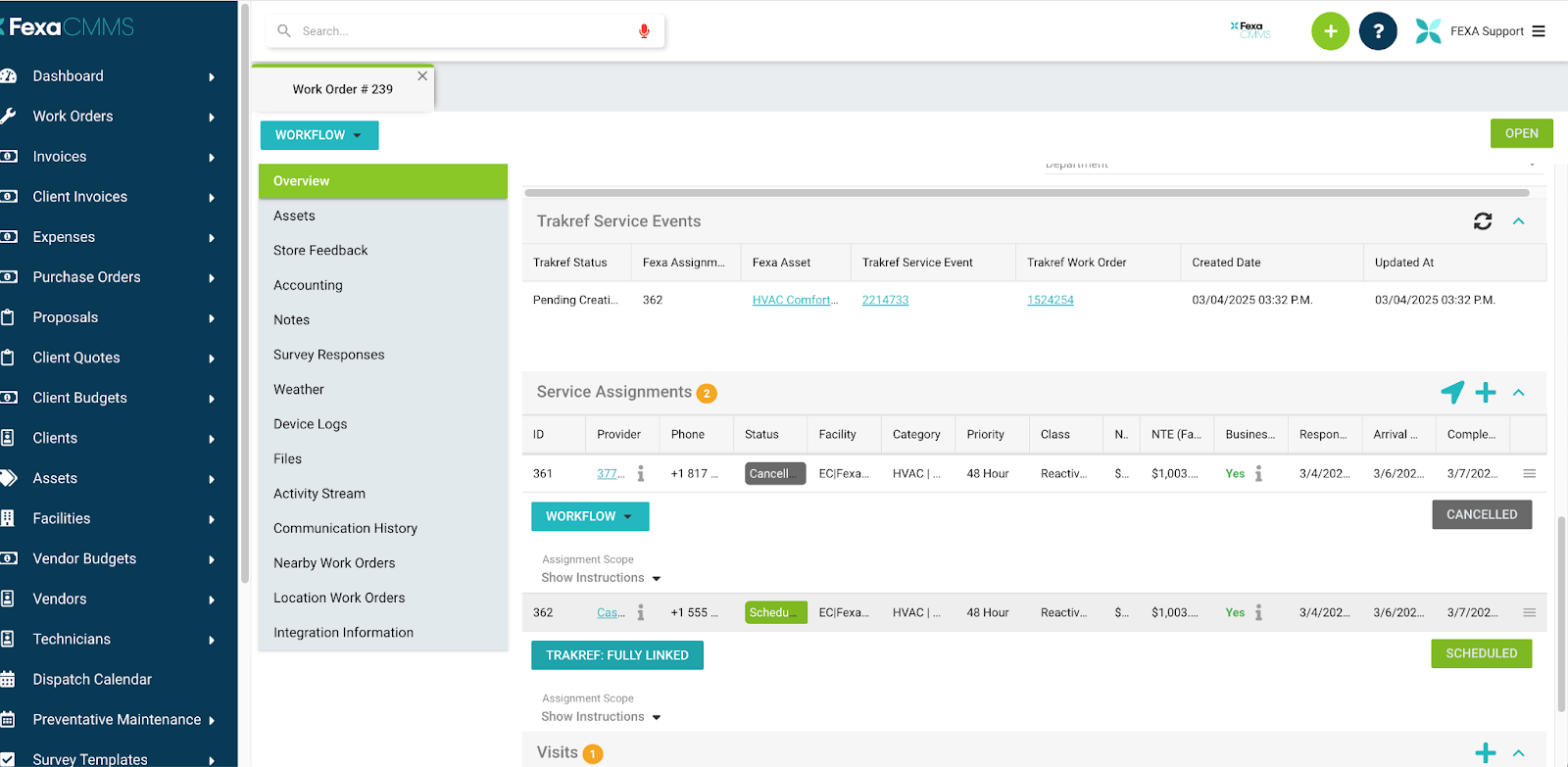Expand the Purchase Orders sidebar menu
Image resolution: width=1568 pixels, height=767 pixels.
(212, 277)
